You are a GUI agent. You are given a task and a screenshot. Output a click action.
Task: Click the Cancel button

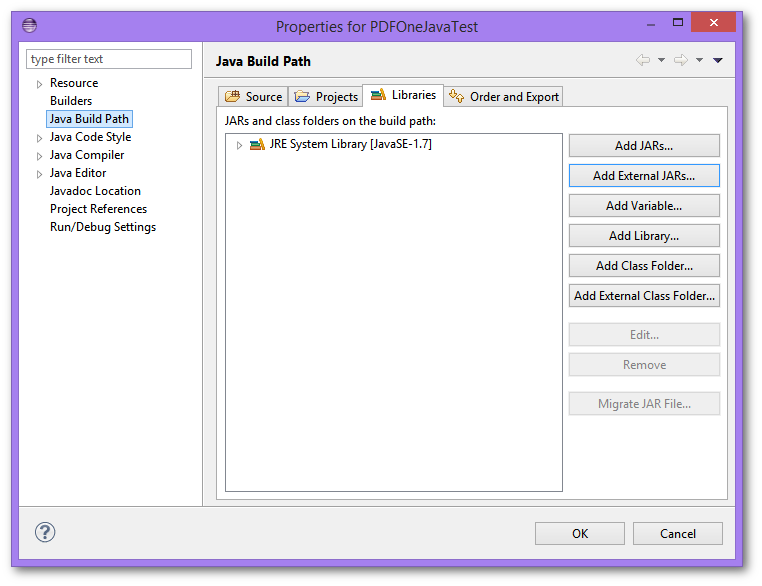point(677,534)
